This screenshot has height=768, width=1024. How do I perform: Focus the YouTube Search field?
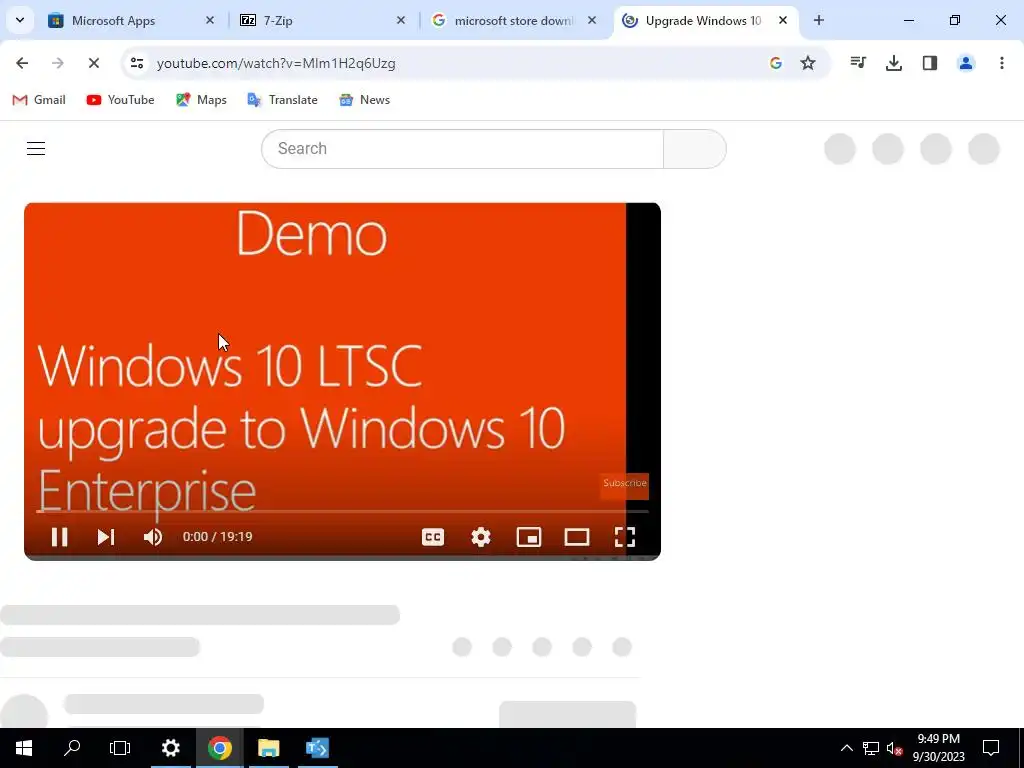coord(462,149)
